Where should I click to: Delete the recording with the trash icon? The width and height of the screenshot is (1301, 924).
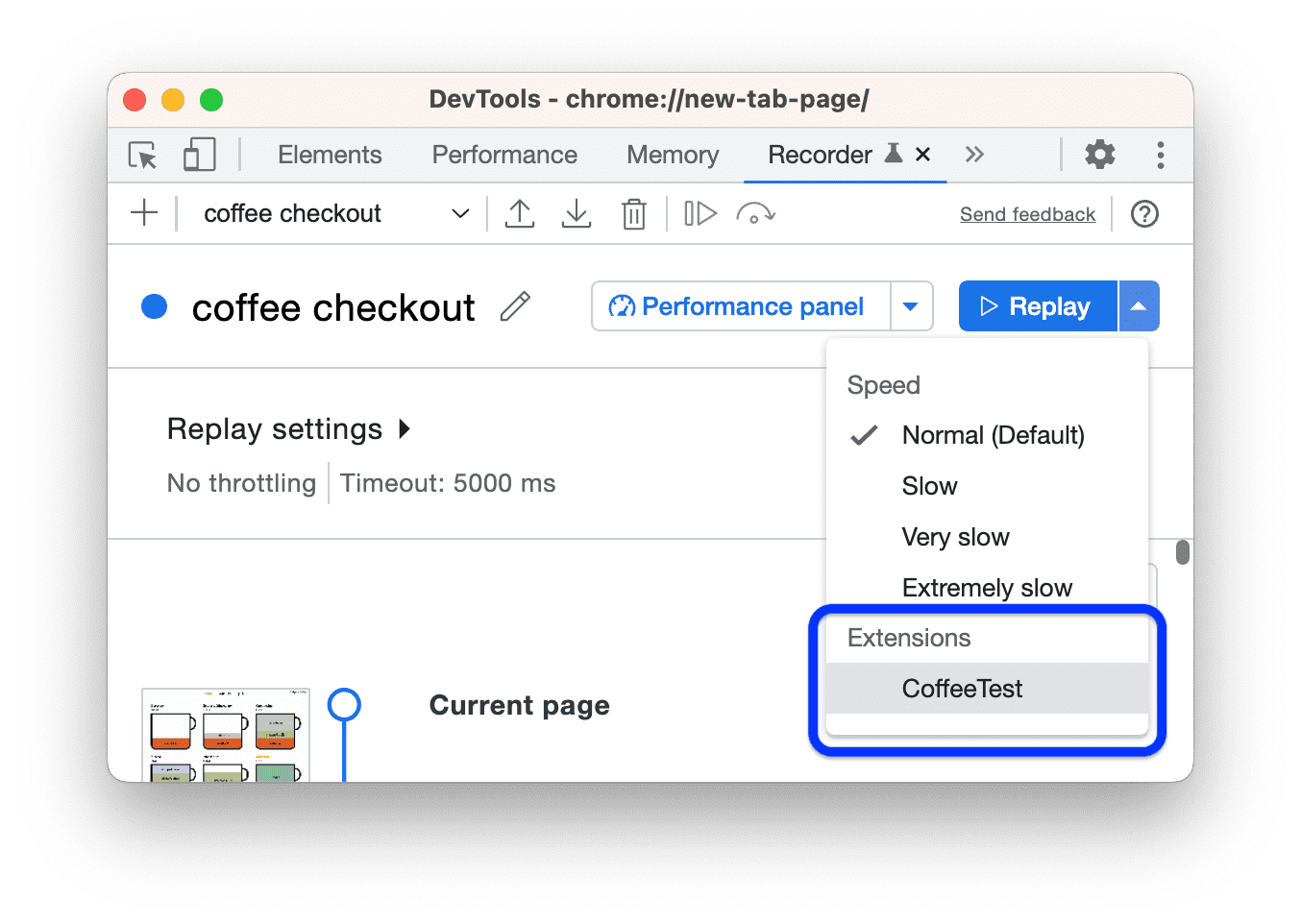(x=634, y=213)
